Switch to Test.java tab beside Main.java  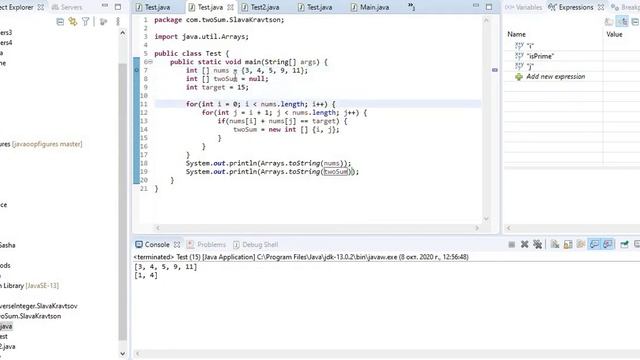point(315,7)
